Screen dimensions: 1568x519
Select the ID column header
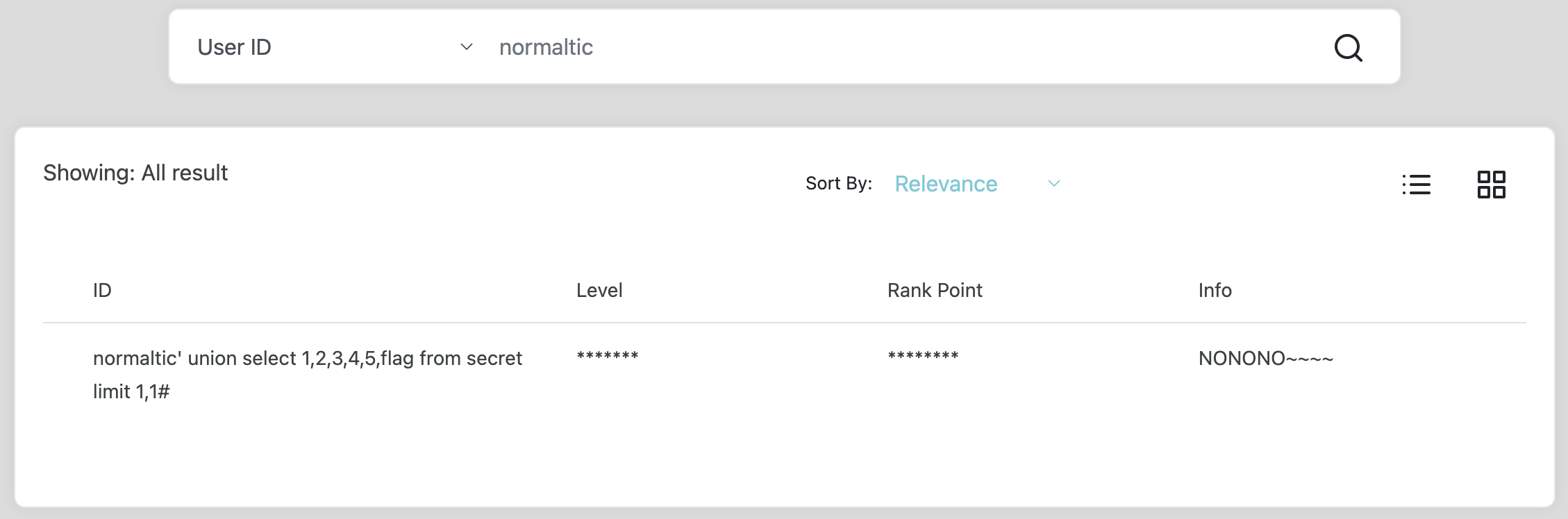pyautogui.click(x=102, y=290)
